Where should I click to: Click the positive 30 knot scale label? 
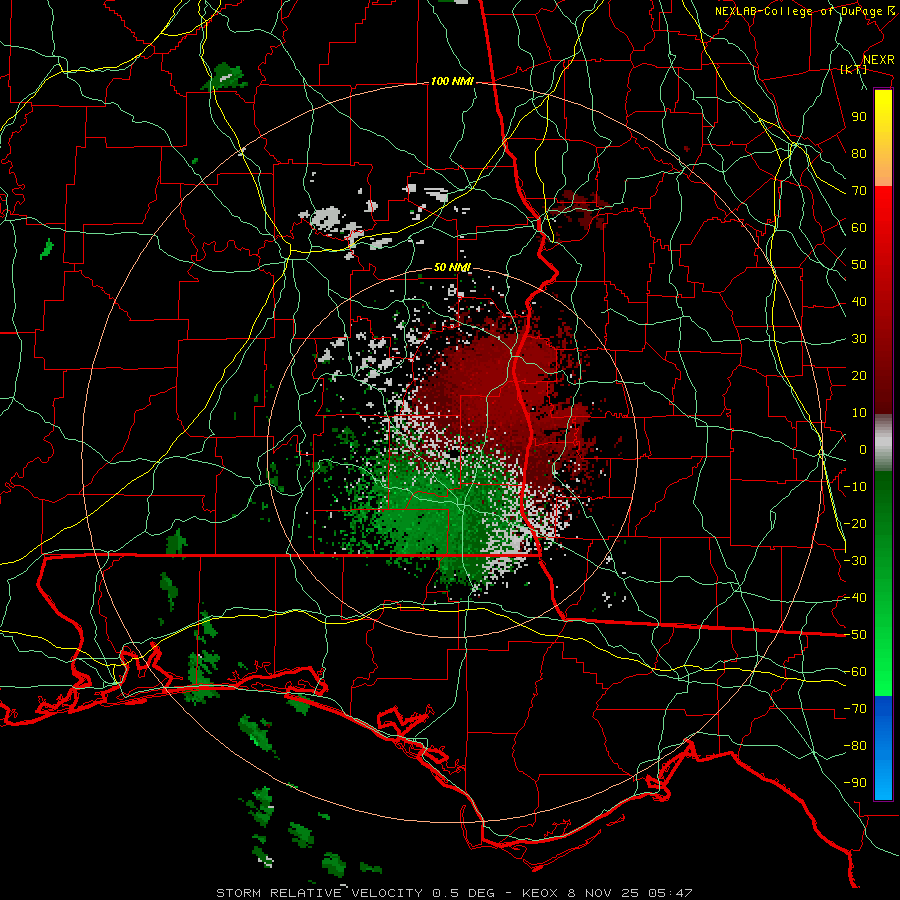tap(859, 339)
